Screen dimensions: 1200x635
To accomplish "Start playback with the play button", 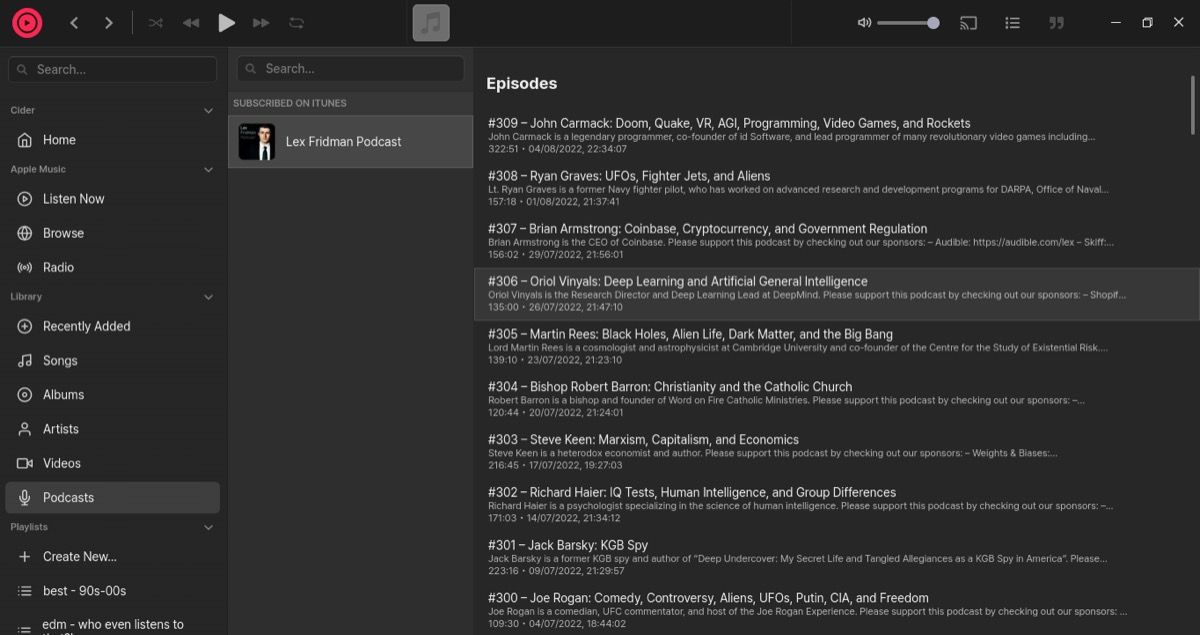I will pos(226,23).
